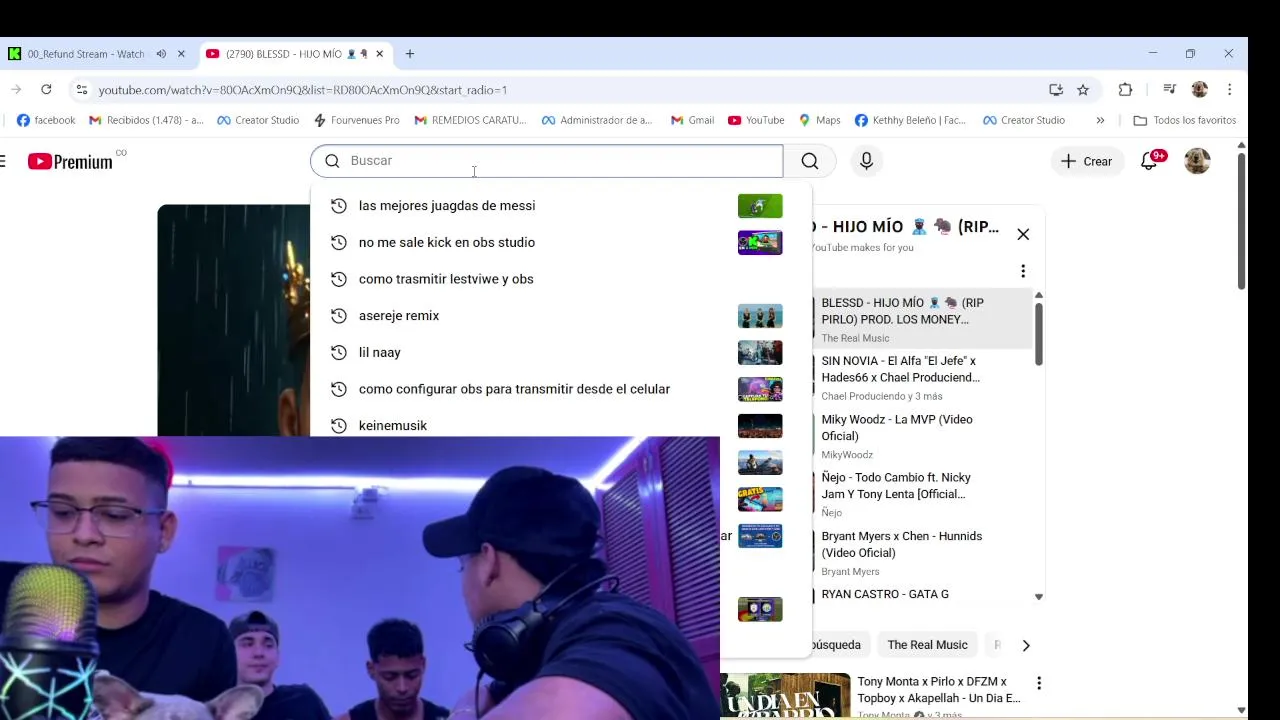1280x720 pixels.
Task: Reload the page
Action: click(46, 90)
